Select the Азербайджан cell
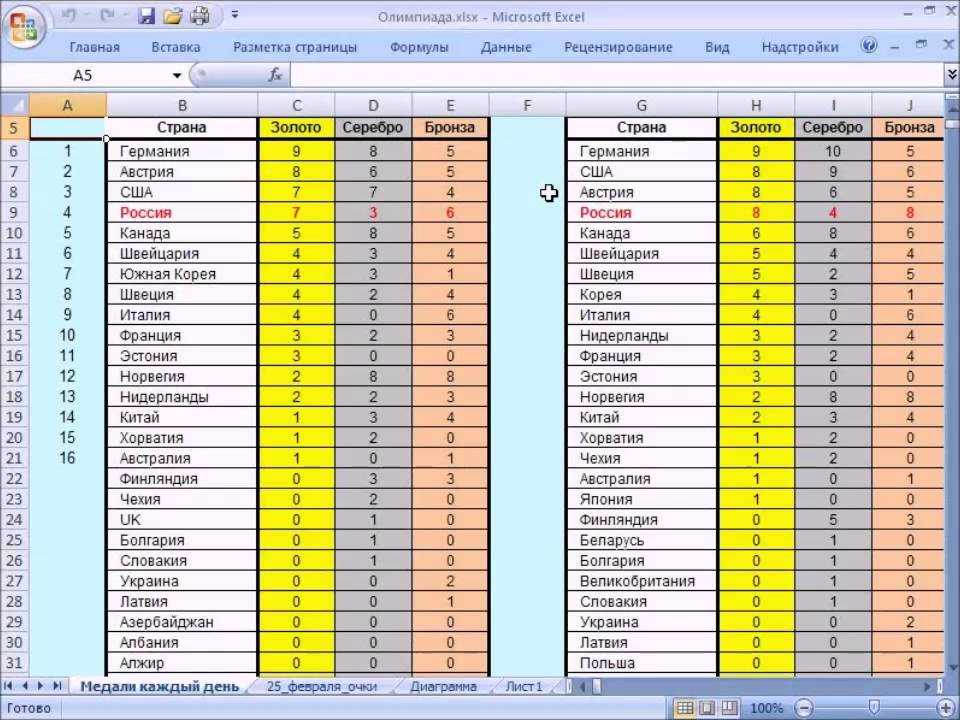This screenshot has height=720, width=960. [x=182, y=622]
